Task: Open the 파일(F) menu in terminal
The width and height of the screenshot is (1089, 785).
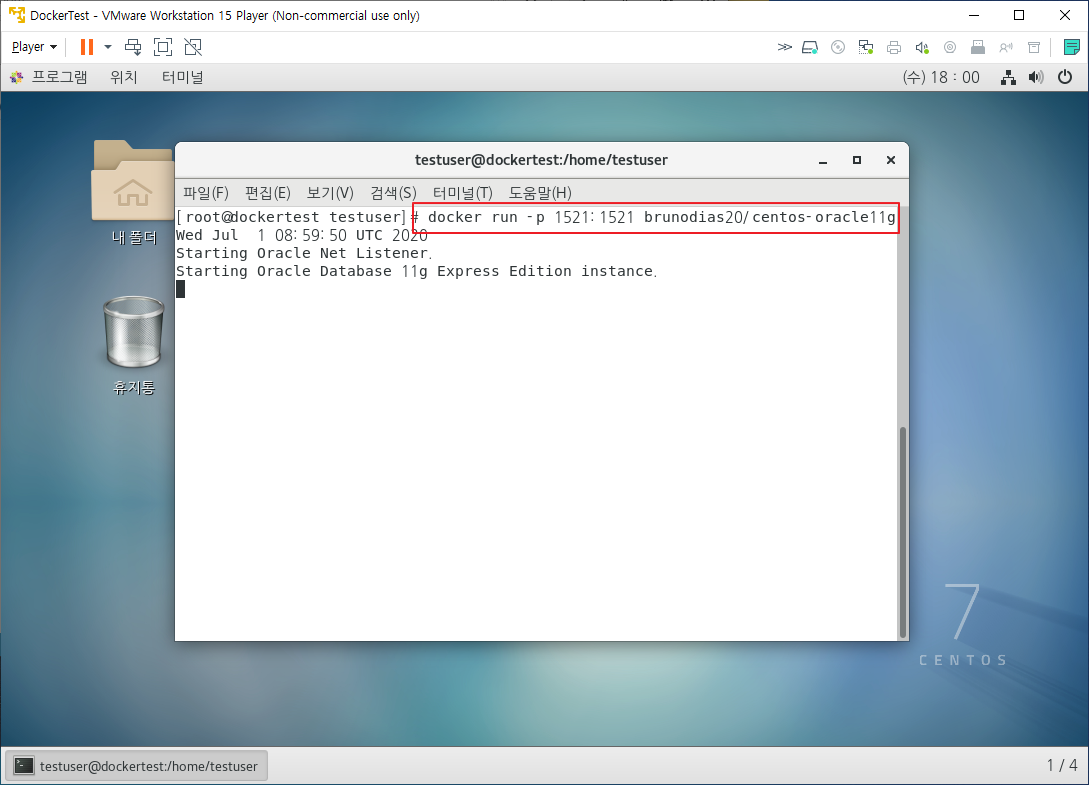Action: [206, 192]
